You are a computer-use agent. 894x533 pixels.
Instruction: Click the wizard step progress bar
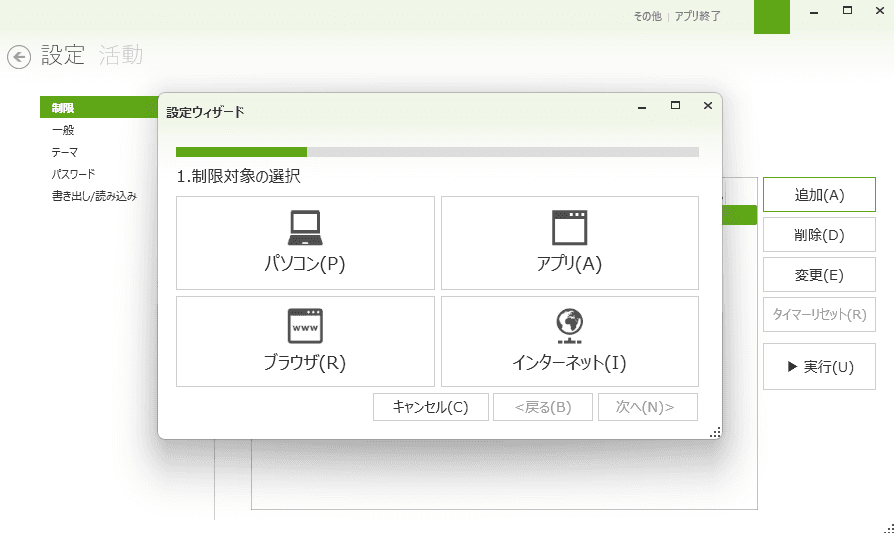[437, 152]
